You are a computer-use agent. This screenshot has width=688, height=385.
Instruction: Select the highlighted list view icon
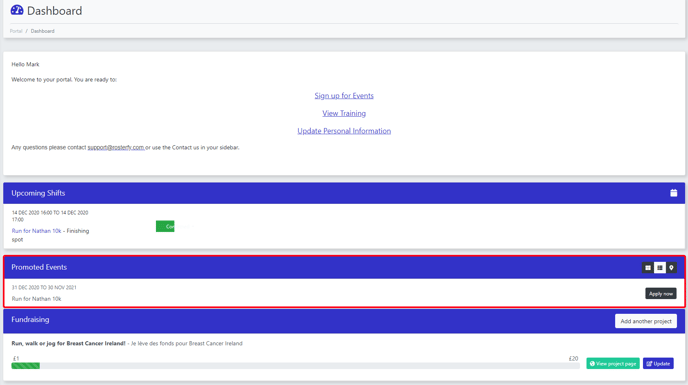pos(659,268)
